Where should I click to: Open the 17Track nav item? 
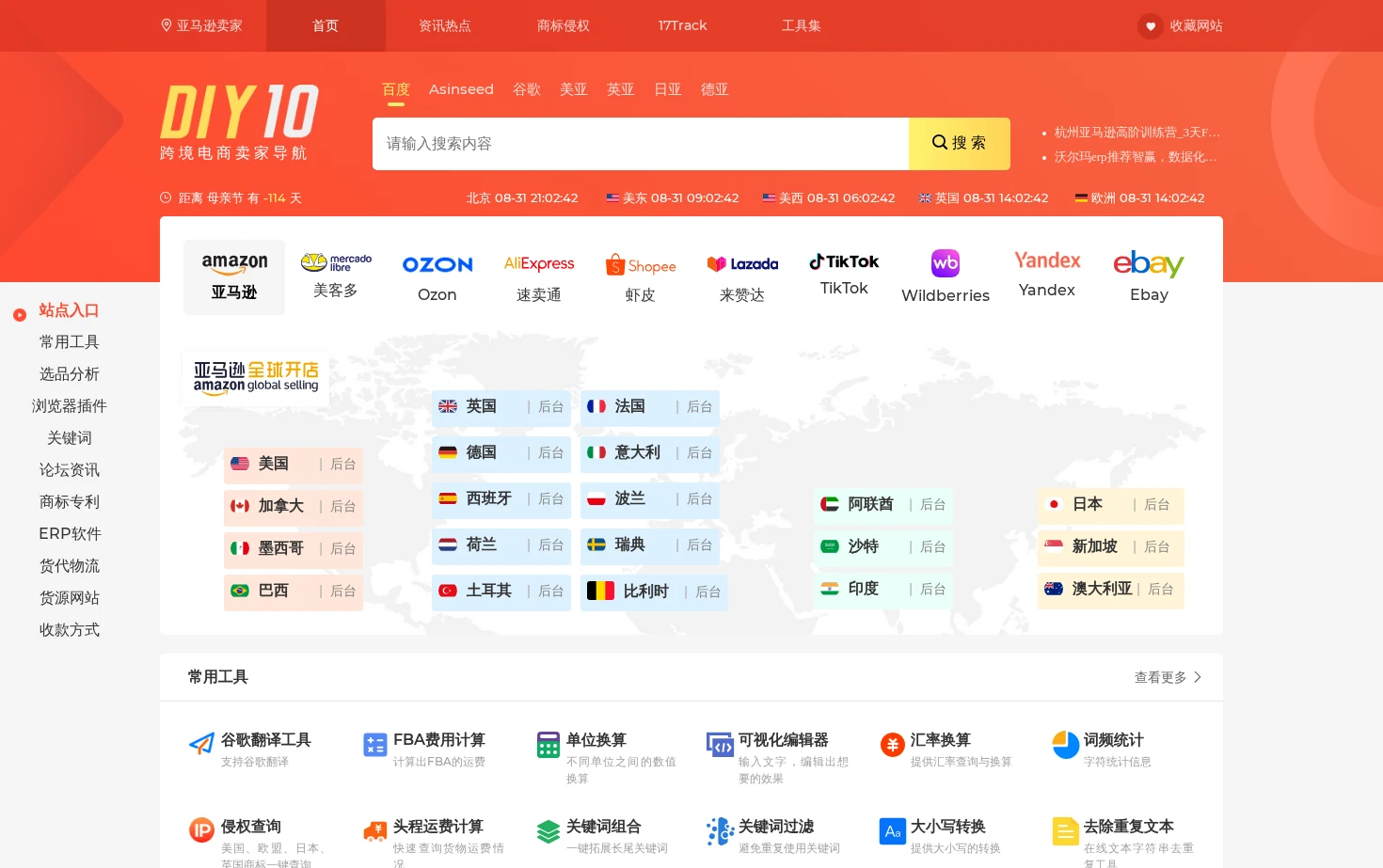click(x=682, y=25)
